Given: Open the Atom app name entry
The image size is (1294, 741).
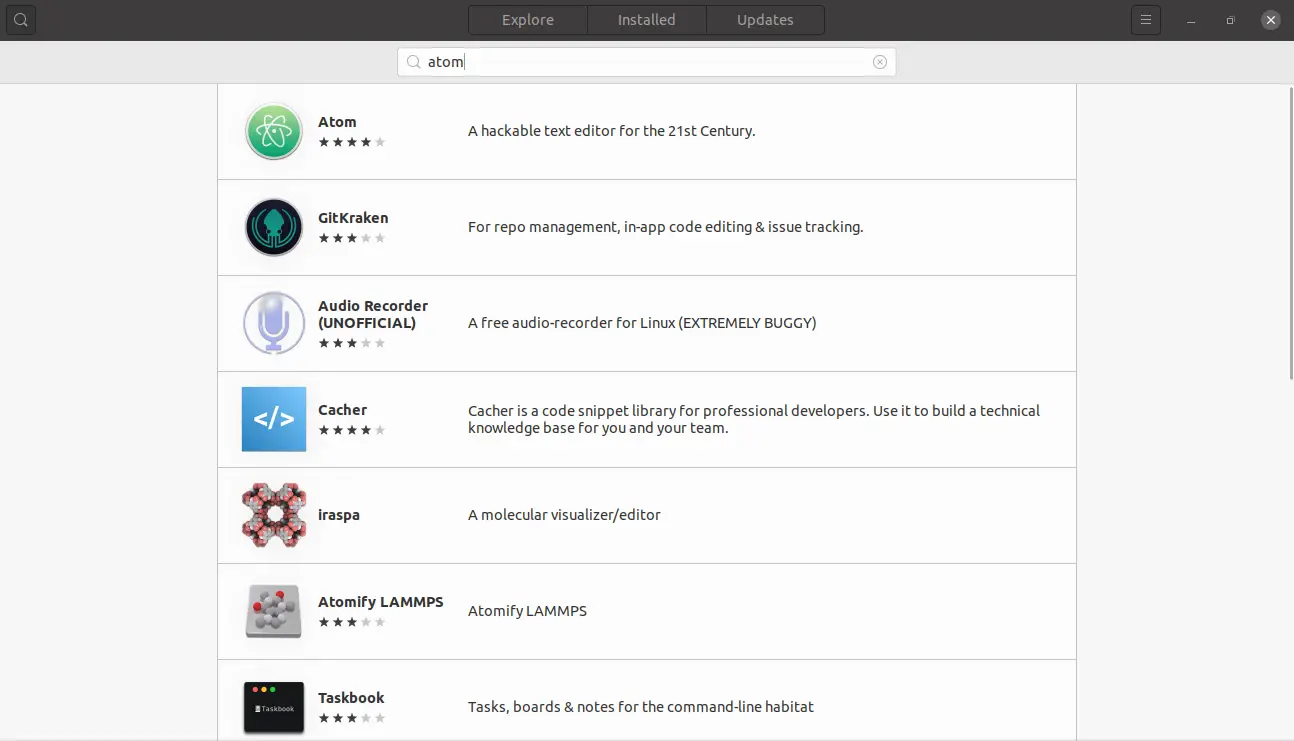Looking at the screenshot, I should 337,122.
